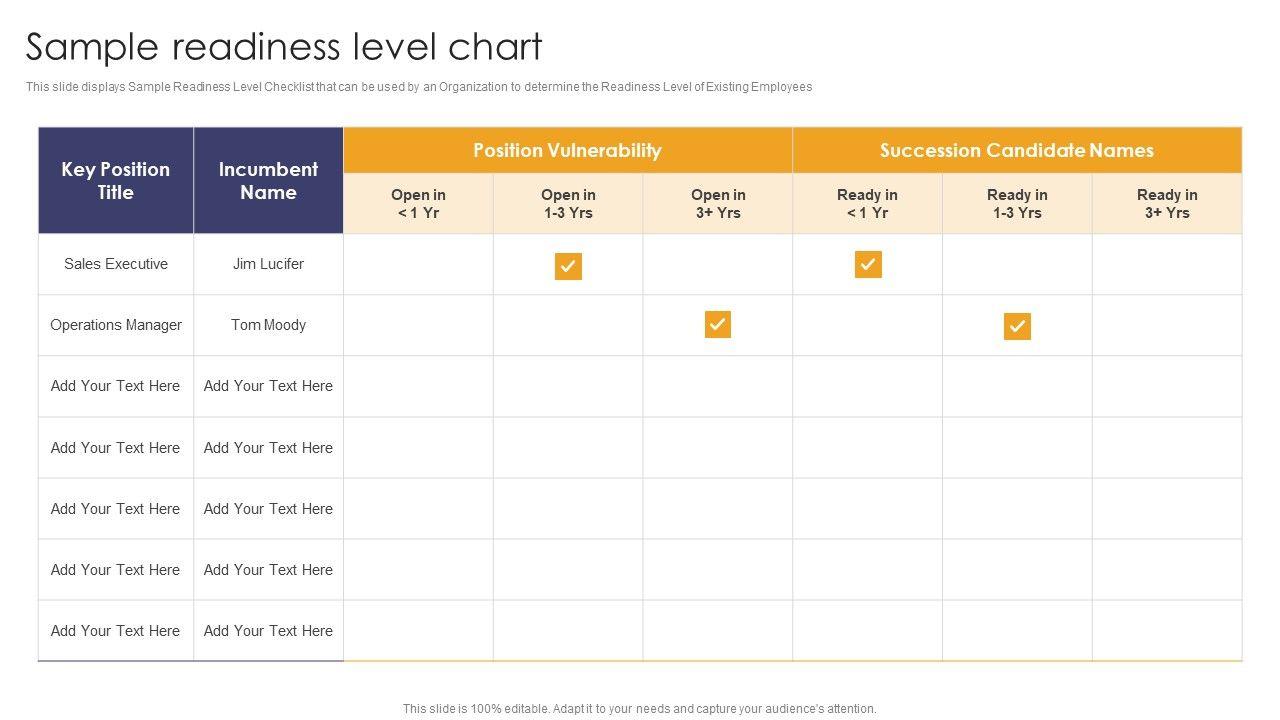Click the Sample readiness level chart title

click(x=284, y=47)
